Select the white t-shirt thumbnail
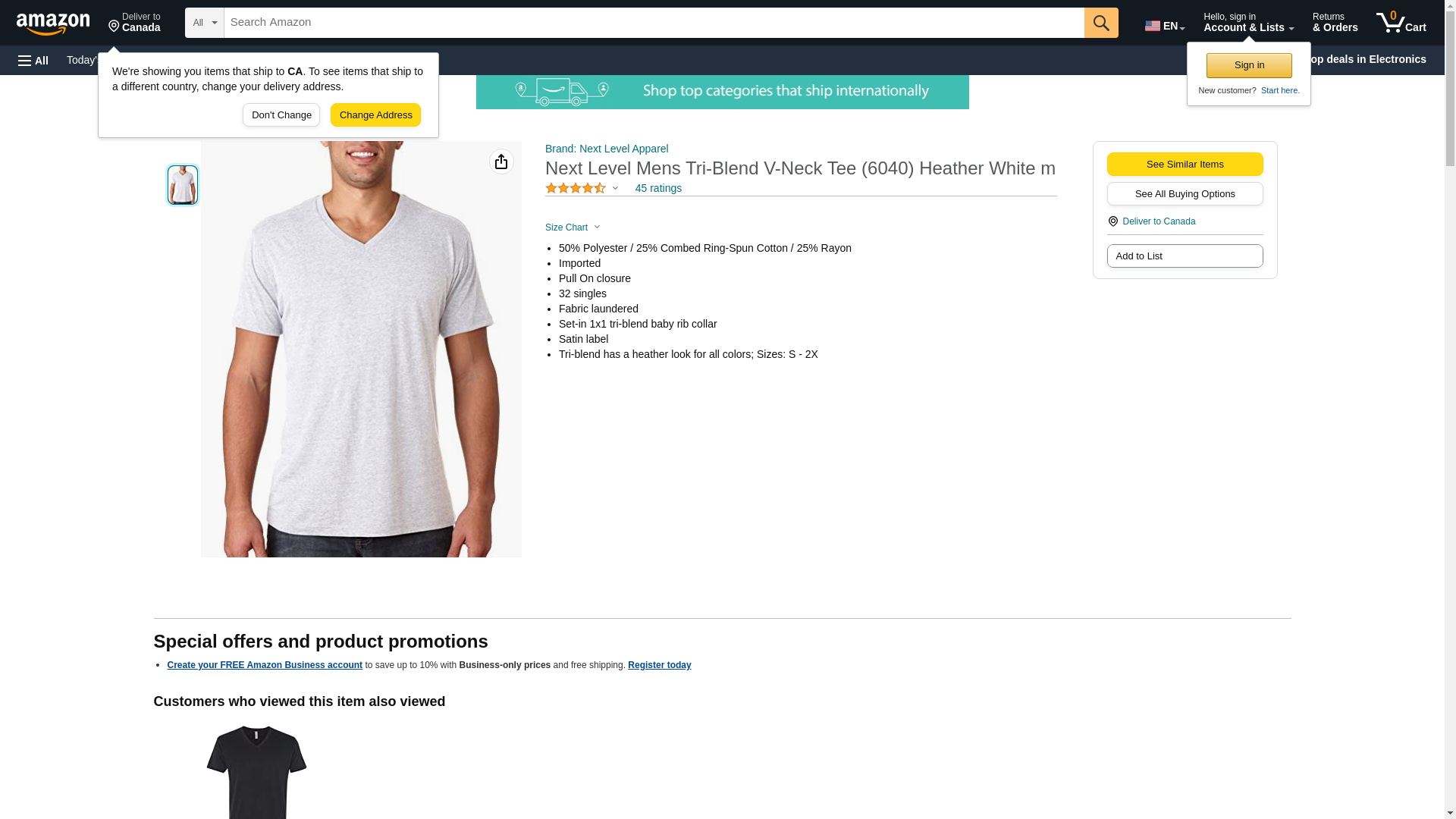 [x=183, y=185]
